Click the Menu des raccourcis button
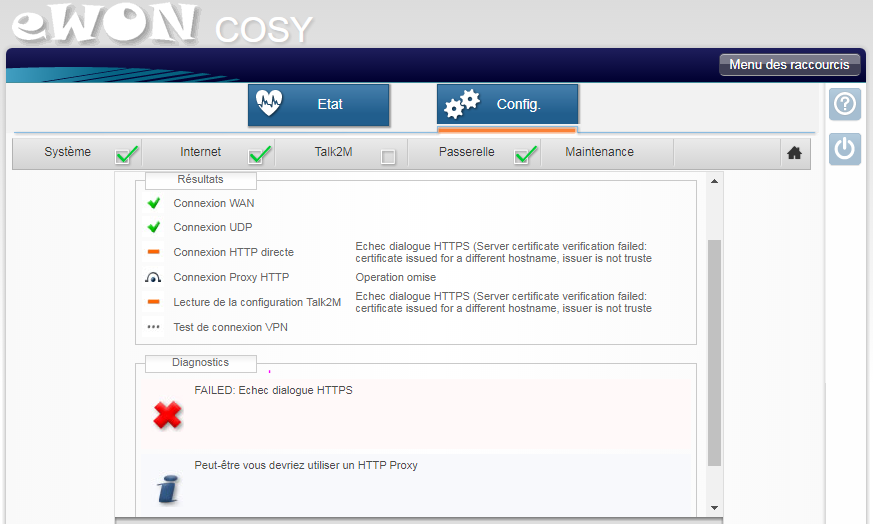 (x=789, y=65)
